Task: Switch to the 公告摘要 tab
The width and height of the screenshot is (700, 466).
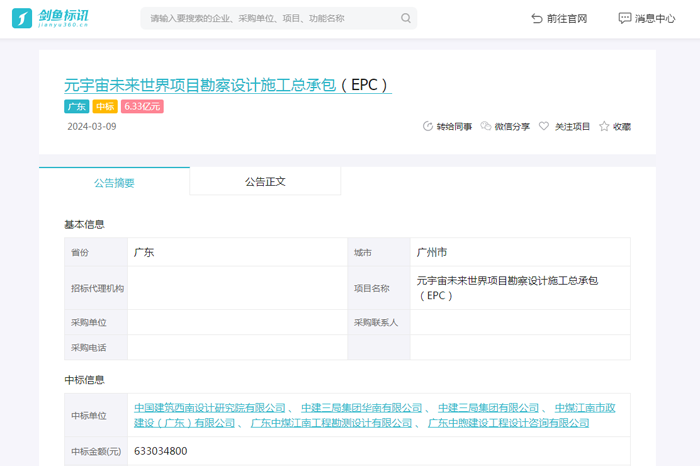Action: (114, 182)
